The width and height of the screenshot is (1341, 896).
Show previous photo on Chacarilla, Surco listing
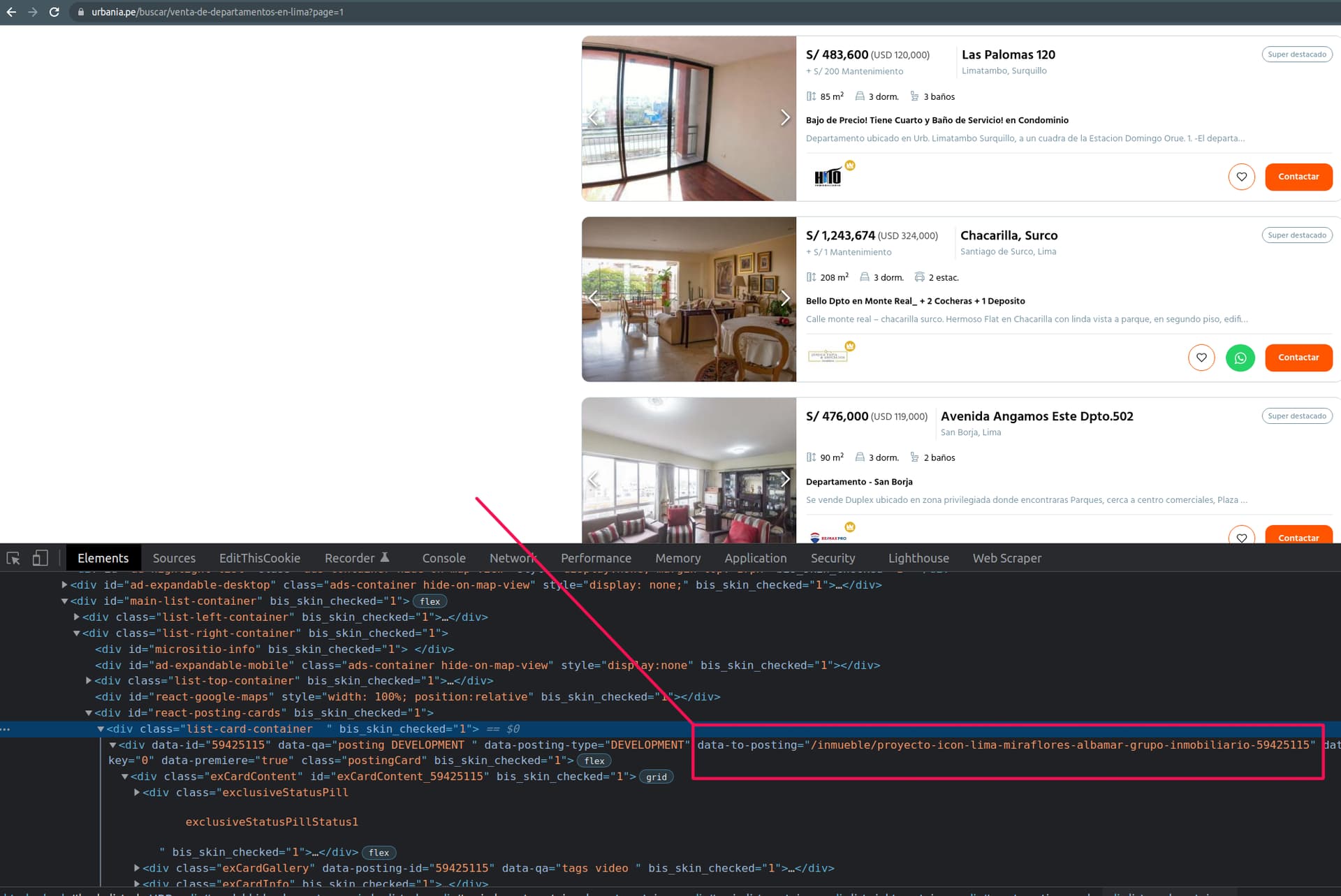click(x=594, y=298)
